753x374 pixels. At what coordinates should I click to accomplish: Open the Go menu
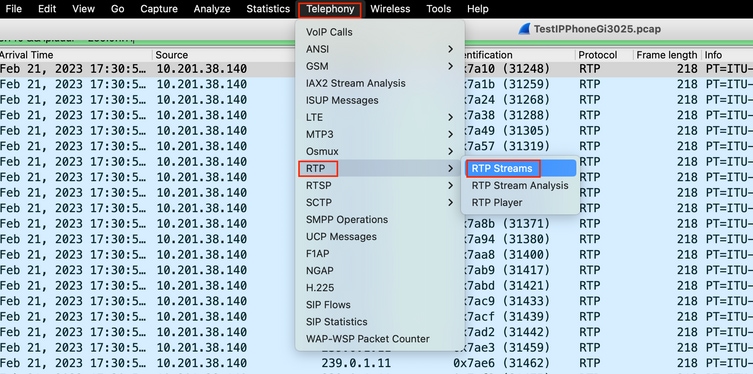pyautogui.click(x=118, y=9)
